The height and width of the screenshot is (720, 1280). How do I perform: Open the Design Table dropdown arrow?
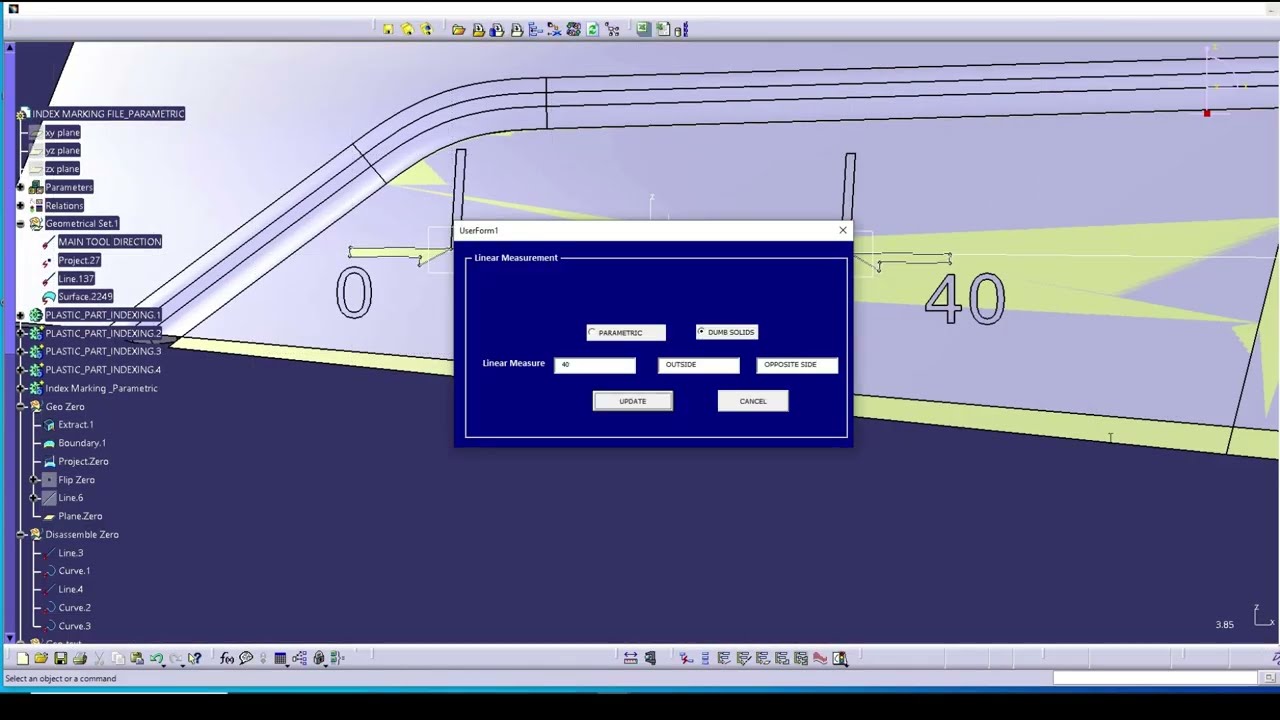point(287,665)
